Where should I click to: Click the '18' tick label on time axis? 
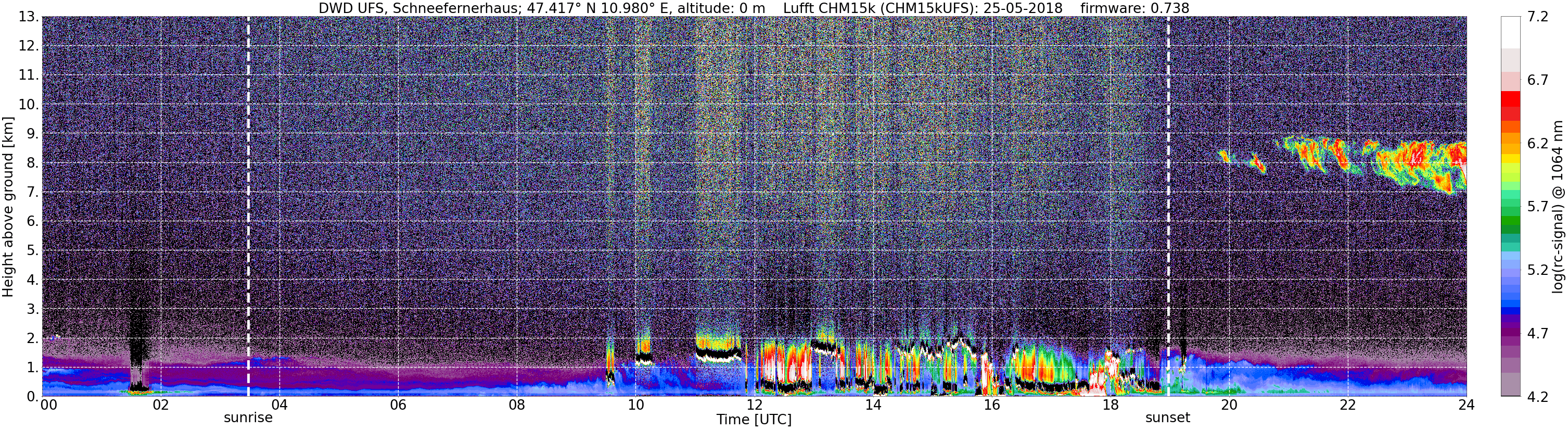[x=1110, y=405]
